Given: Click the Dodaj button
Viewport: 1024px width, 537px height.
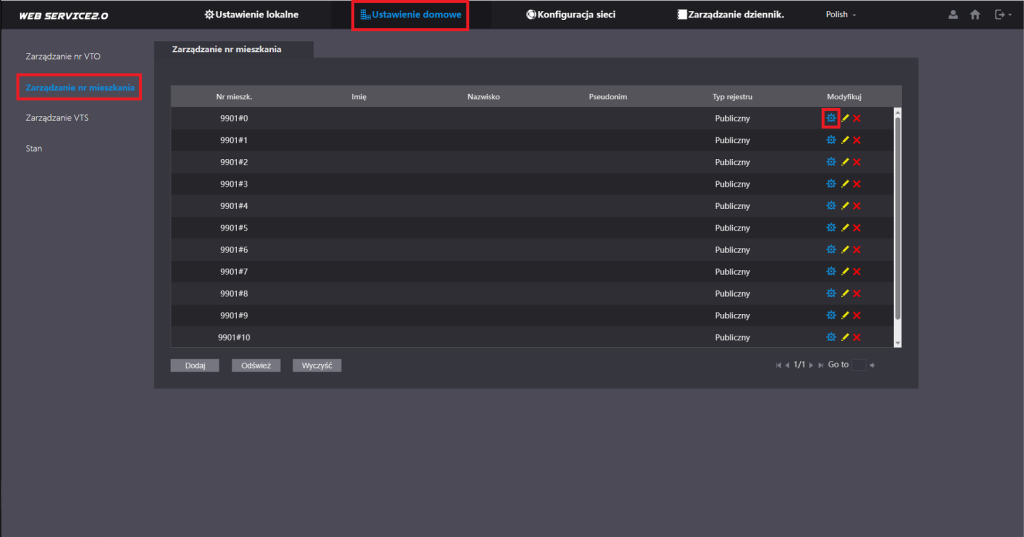Looking at the screenshot, I should (x=194, y=365).
